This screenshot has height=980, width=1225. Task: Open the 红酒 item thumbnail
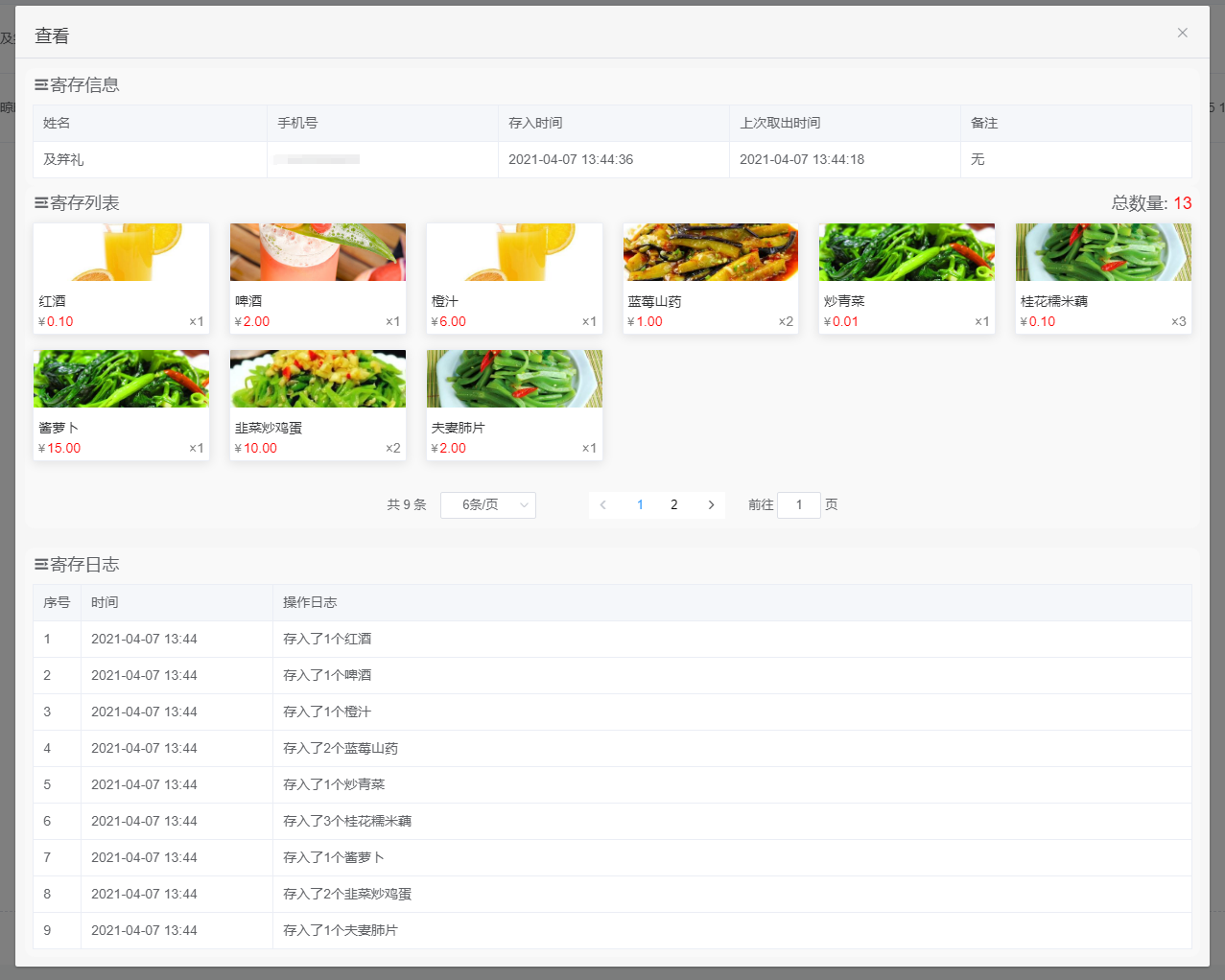tap(121, 253)
